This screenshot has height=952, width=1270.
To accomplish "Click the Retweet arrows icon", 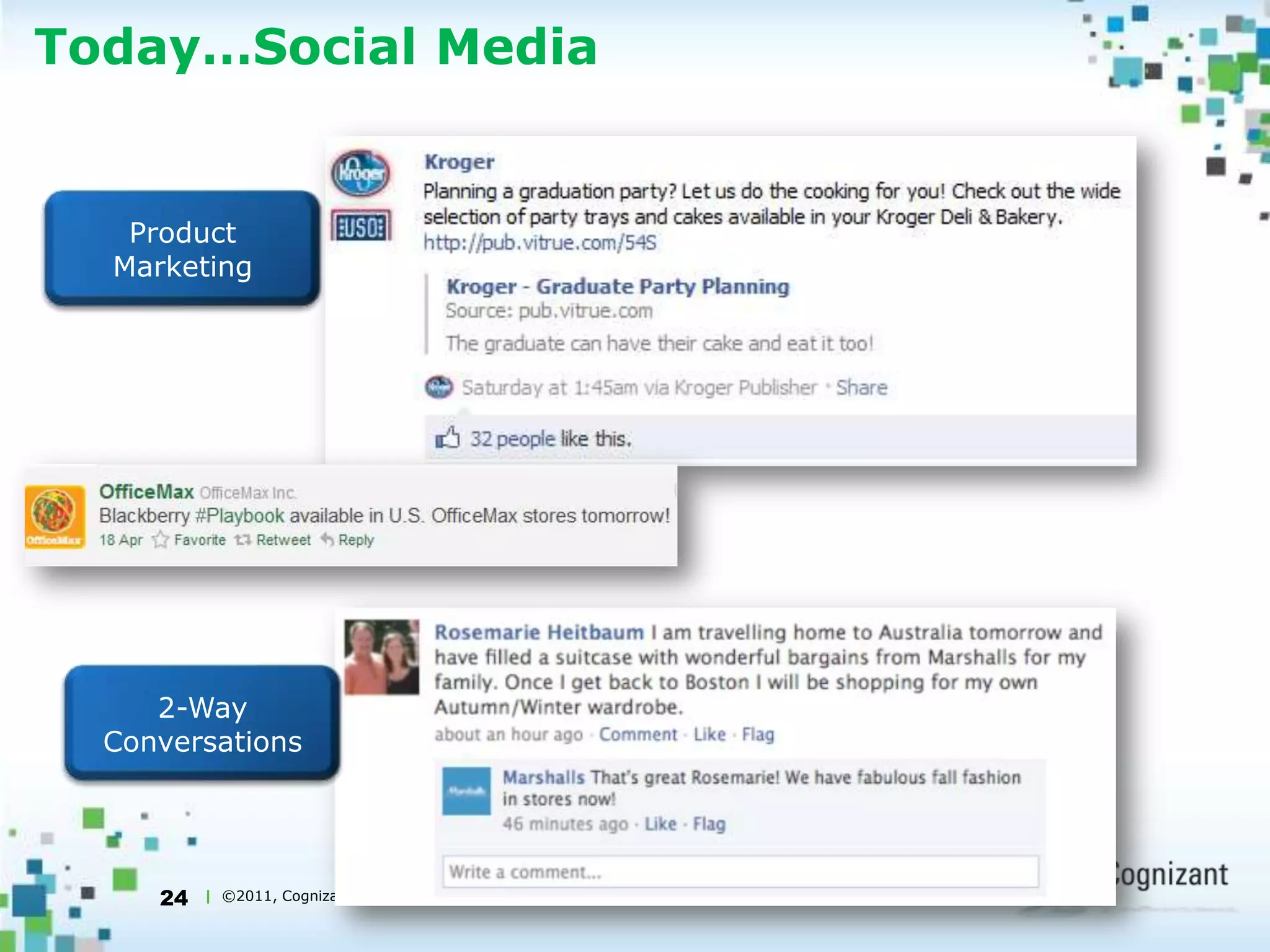I will click(242, 540).
